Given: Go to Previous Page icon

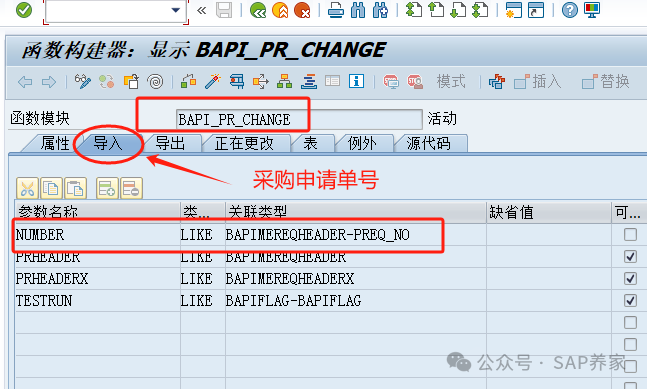Looking at the screenshot, I should point(436,10).
